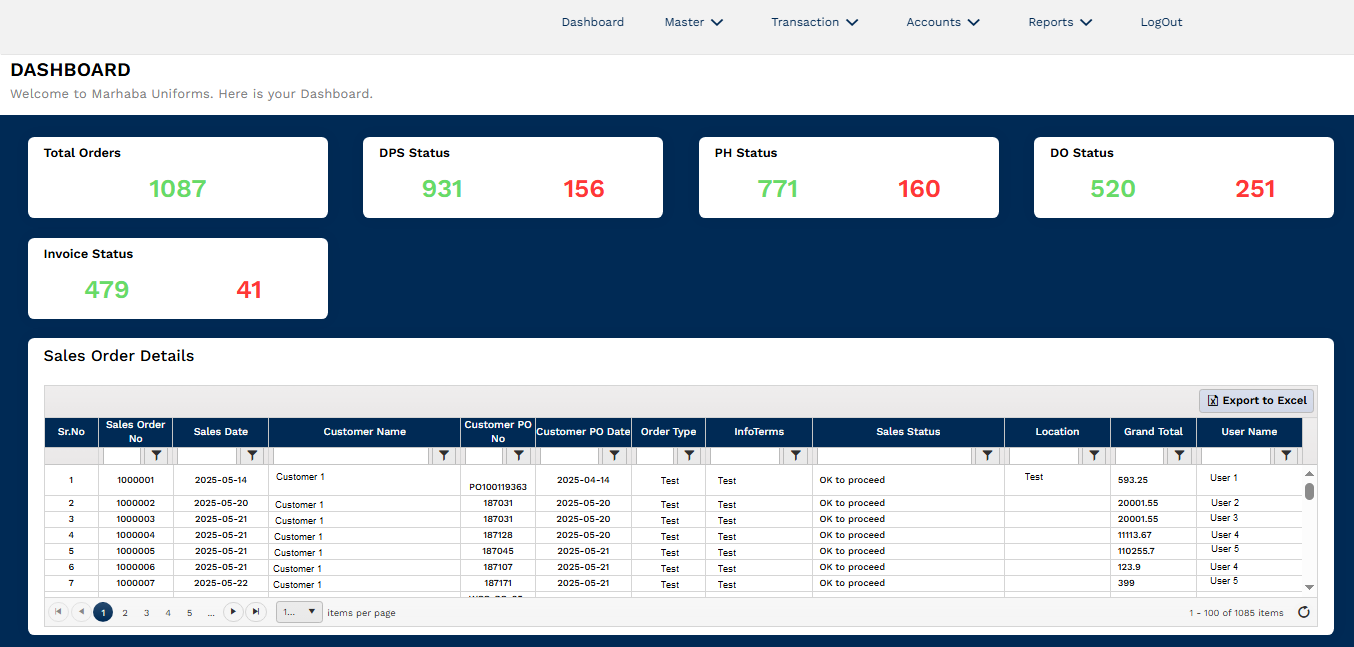Click Customer Name filter input
This screenshot has height=647, width=1354.
[x=351, y=455]
